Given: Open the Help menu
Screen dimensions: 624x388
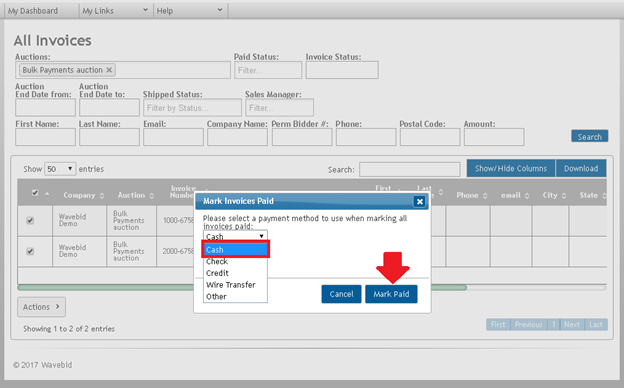Looking at the screenshot, I should (x=190, y=11).
